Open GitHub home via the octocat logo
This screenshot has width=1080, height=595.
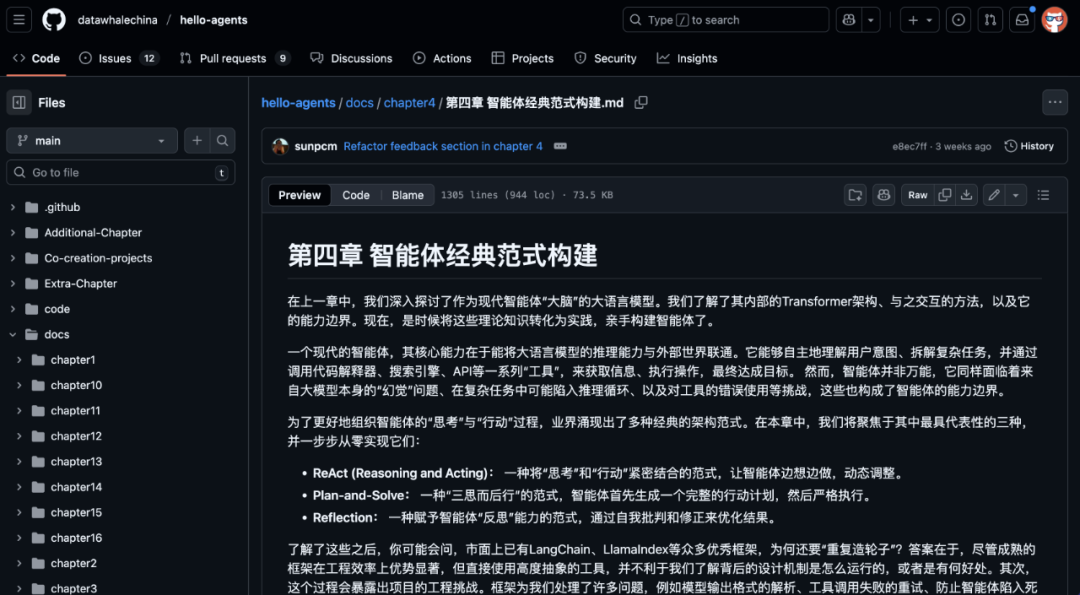click(x=53, y=19)
